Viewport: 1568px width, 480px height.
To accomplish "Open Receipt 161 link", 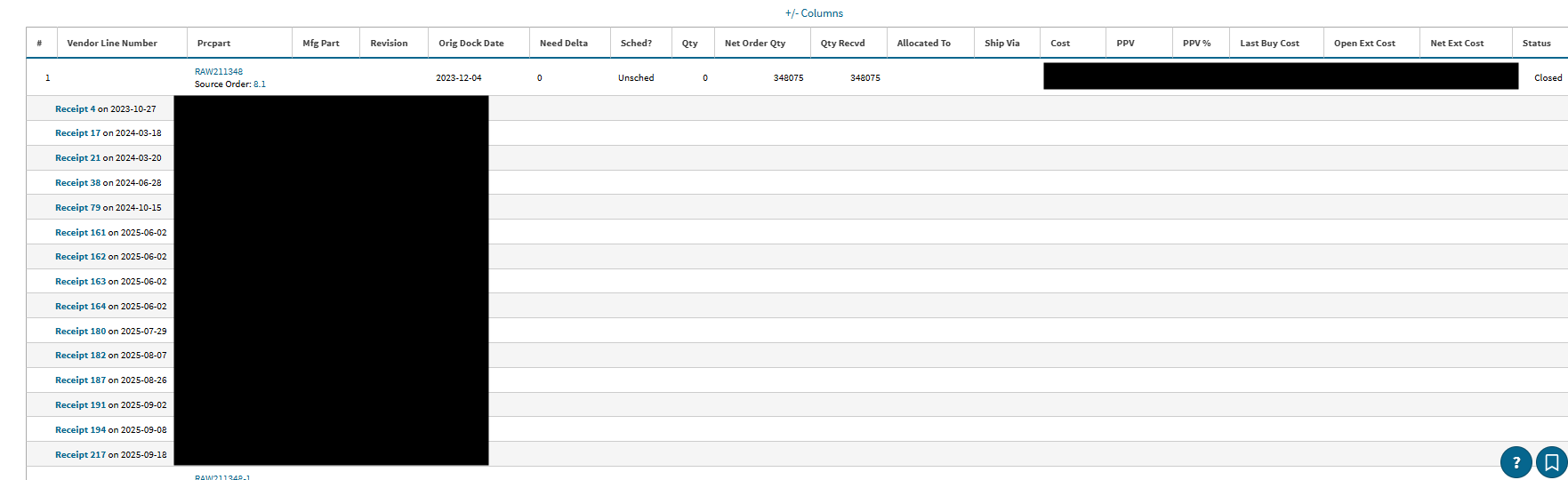I will tap(80, 233).
